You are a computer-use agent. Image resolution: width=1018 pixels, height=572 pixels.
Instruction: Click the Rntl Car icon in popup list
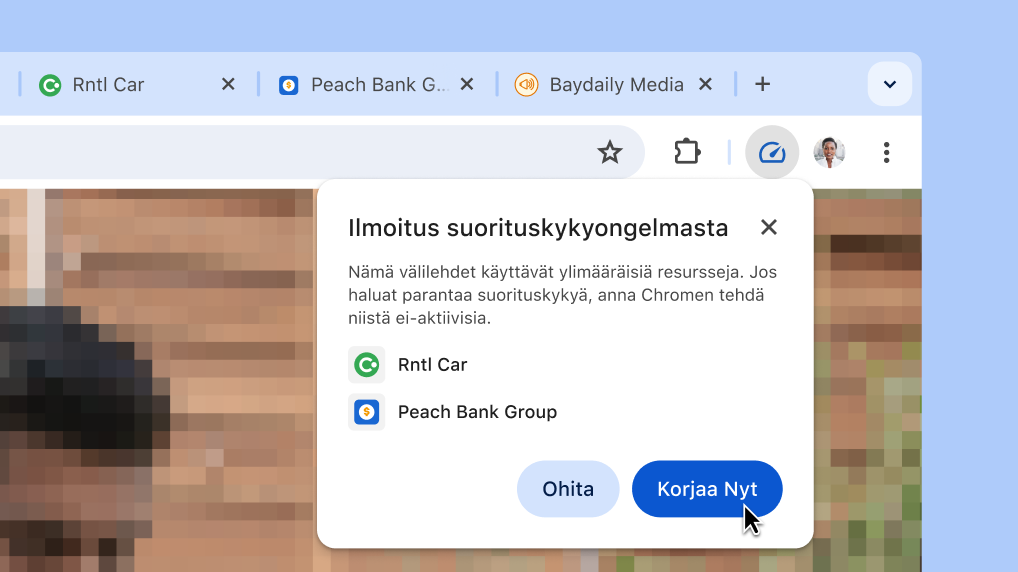coord(367,365)
